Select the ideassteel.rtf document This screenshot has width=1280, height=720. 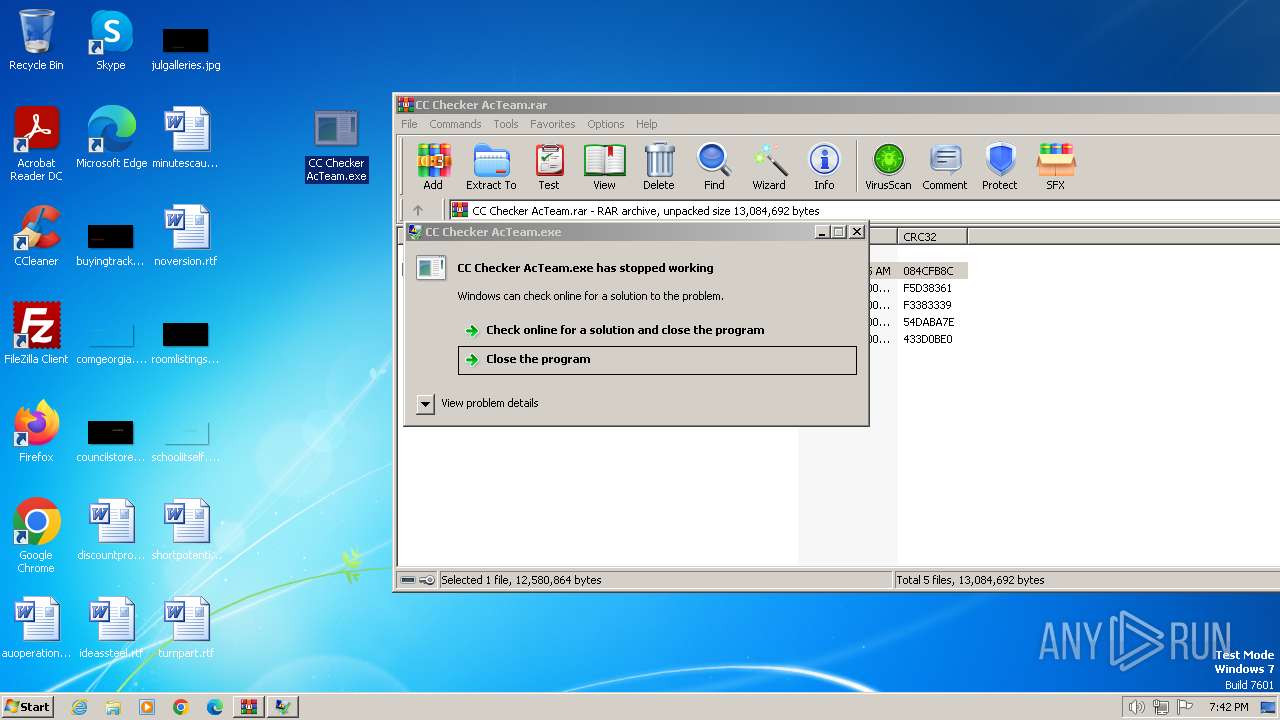[x=111, y=628]
